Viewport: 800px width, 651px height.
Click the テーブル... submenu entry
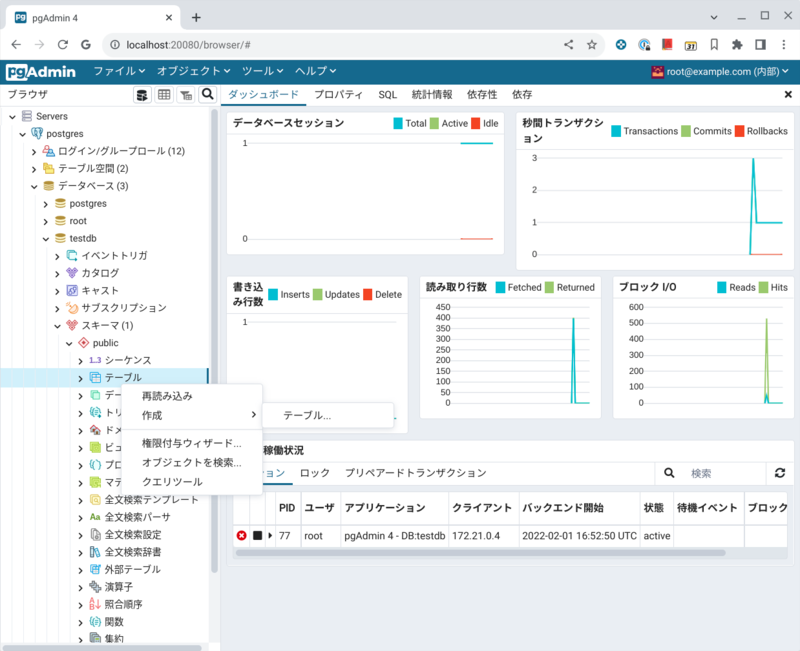coord(307,415)
